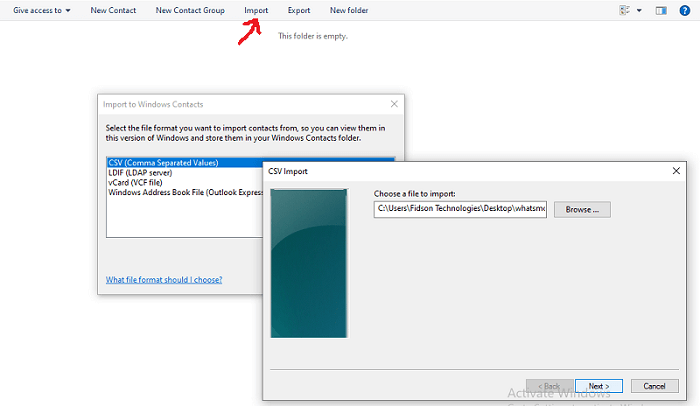
Task: Create a New Contact Group
Action: click(x=190, y=10)
